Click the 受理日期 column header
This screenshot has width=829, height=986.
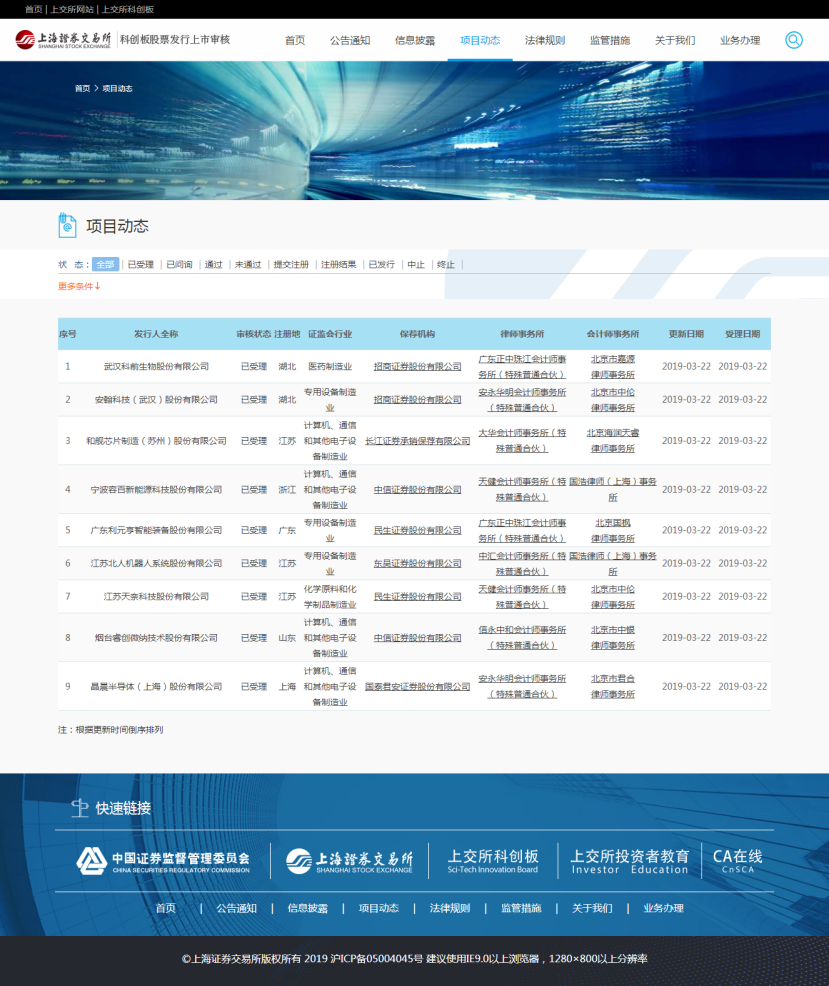click(x=743, y=334)
